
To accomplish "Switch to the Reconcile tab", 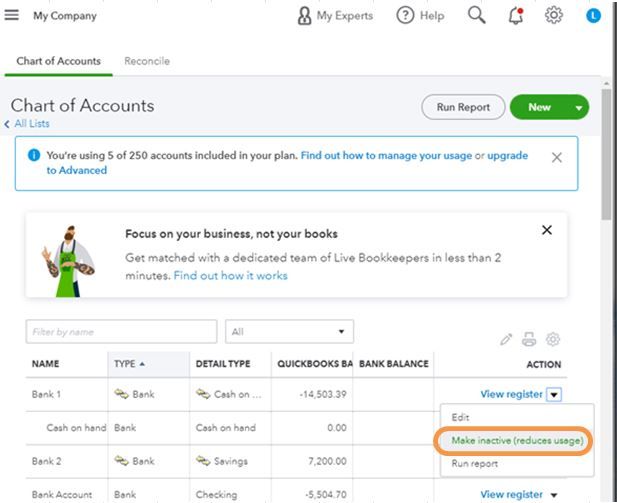I will (147, 61).
